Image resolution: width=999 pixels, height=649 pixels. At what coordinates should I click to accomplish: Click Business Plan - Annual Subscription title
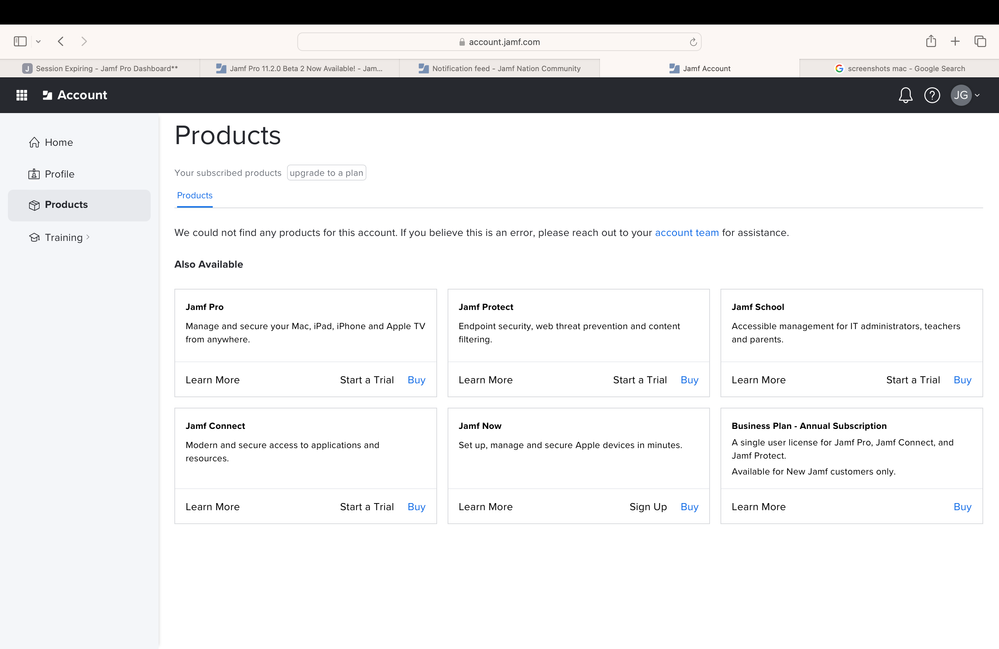809,426
